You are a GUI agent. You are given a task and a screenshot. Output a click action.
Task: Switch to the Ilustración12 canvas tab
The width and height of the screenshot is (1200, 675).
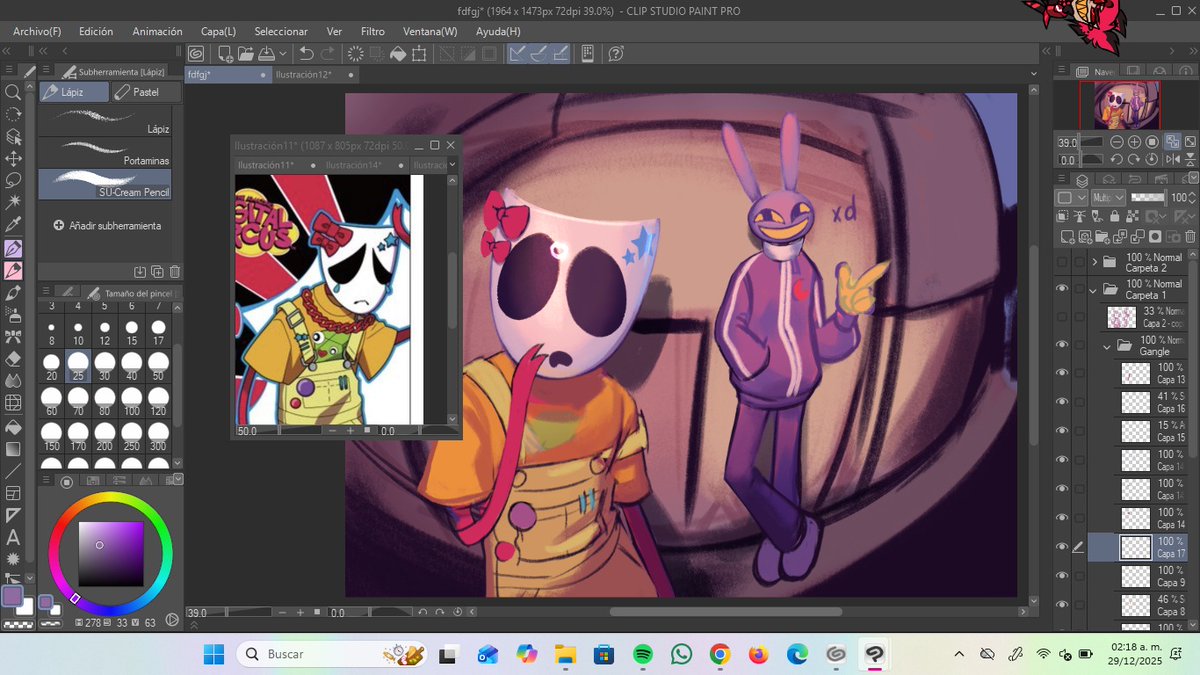[x=303, y=75]
